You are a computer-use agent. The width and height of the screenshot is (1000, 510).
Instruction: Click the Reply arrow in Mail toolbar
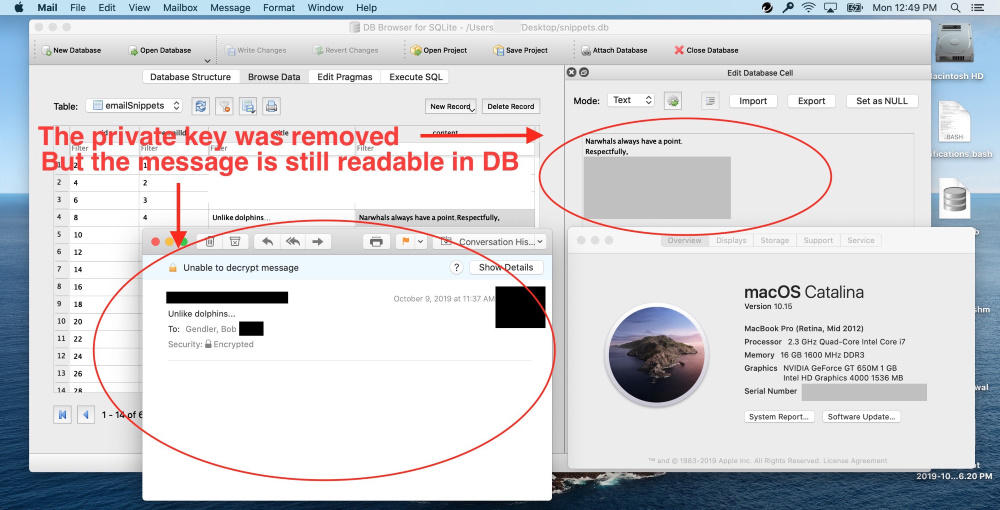tap(267, 242)
